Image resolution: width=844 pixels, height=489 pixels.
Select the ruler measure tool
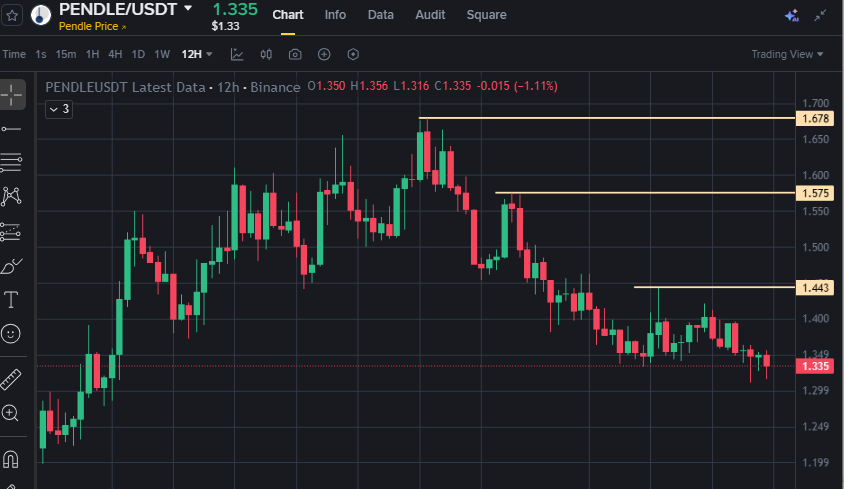11,380
